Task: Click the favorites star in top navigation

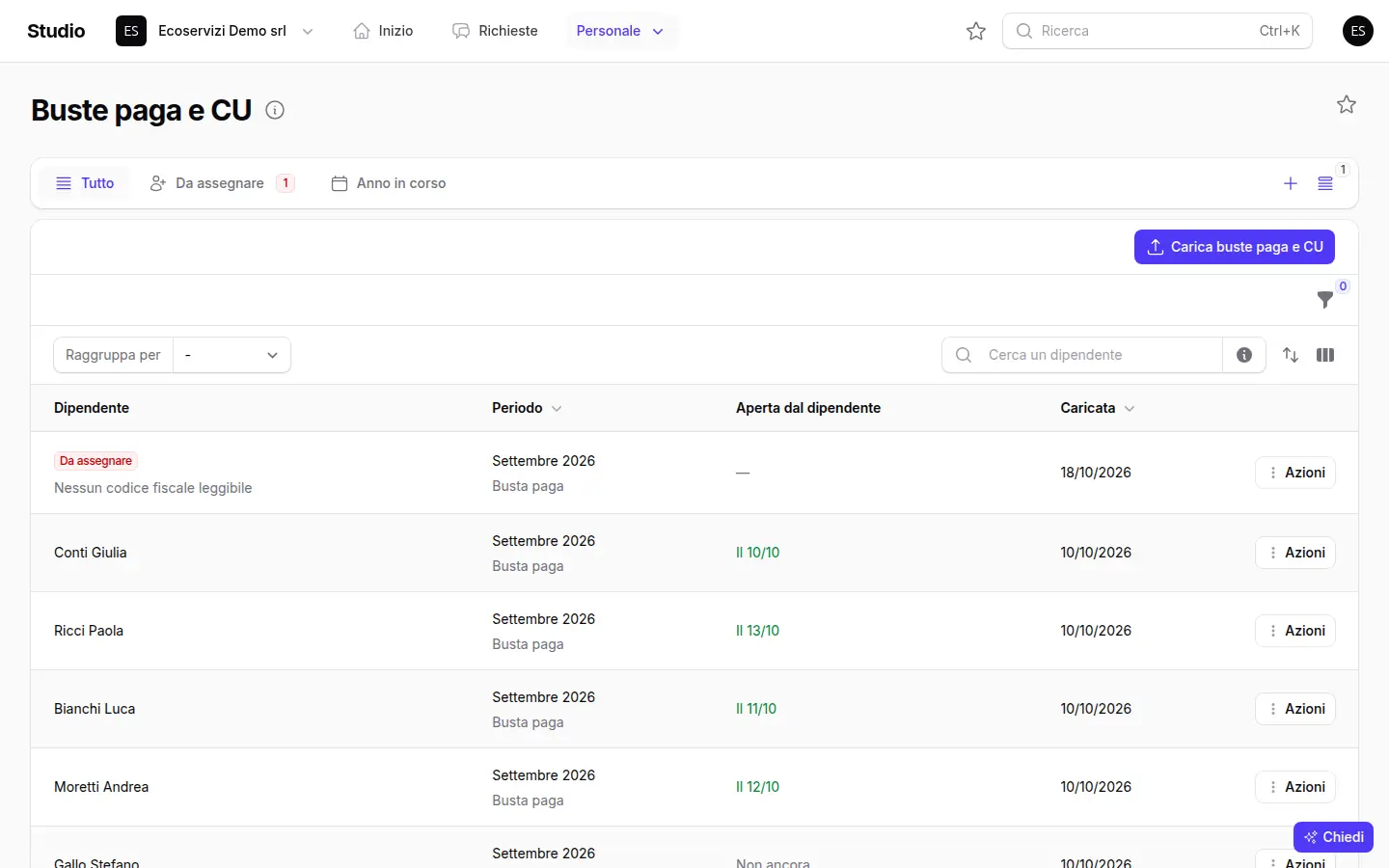Action: [x=976, y=31]
